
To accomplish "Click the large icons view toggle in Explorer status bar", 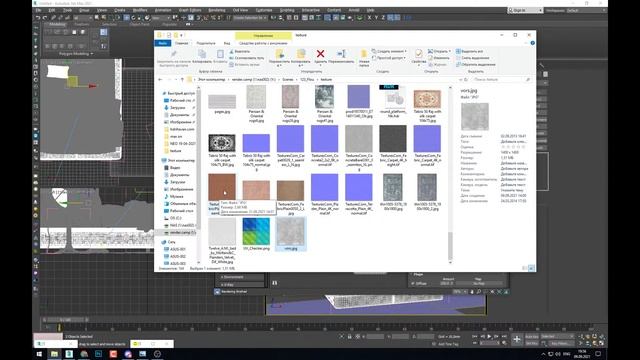I will [531, 268].
